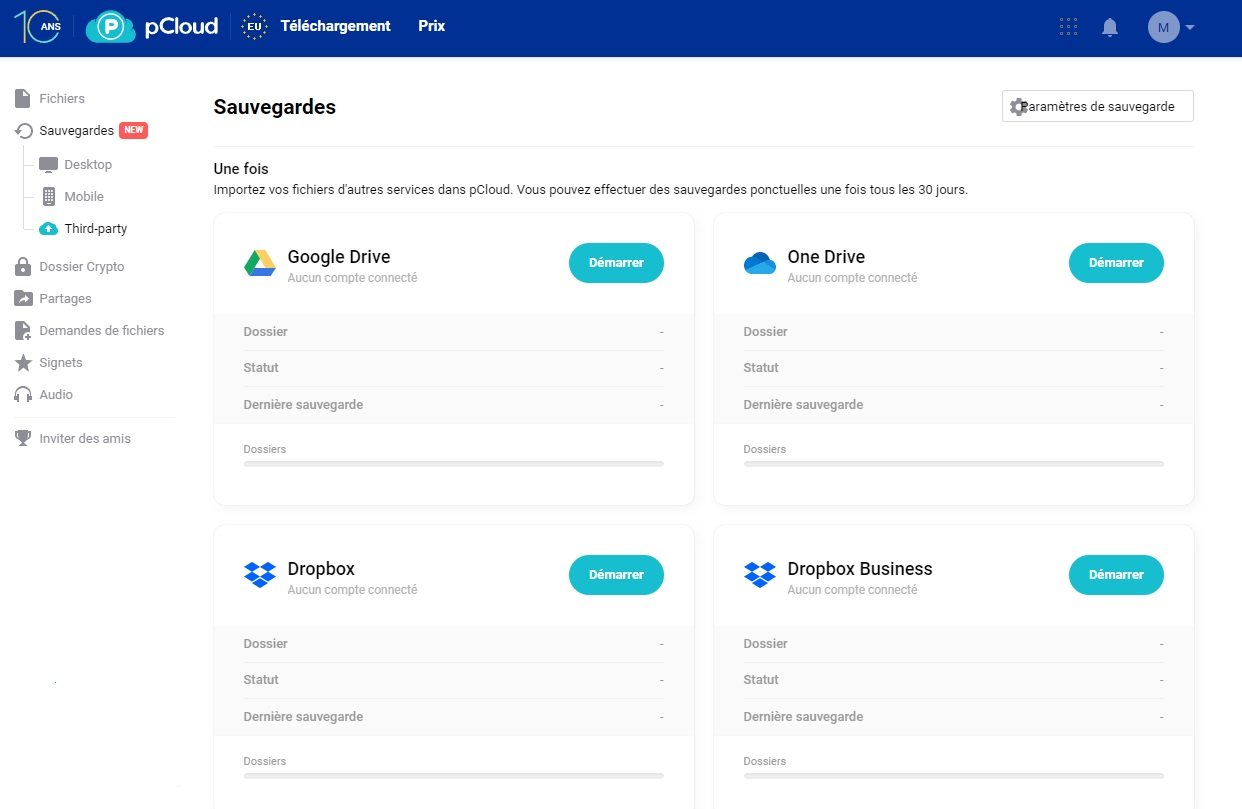
Task: Click the Fichiers file icon in sidebar
Action: pyautogui.click(x=22, y=98)
